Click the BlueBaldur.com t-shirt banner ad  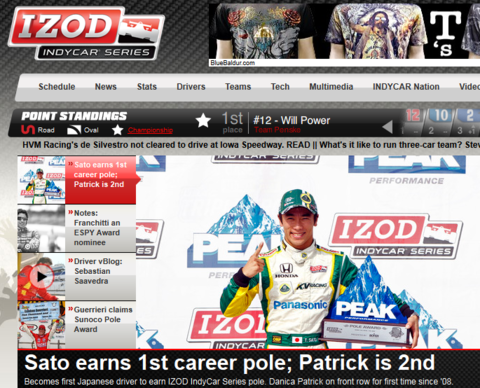click(344, 35)
